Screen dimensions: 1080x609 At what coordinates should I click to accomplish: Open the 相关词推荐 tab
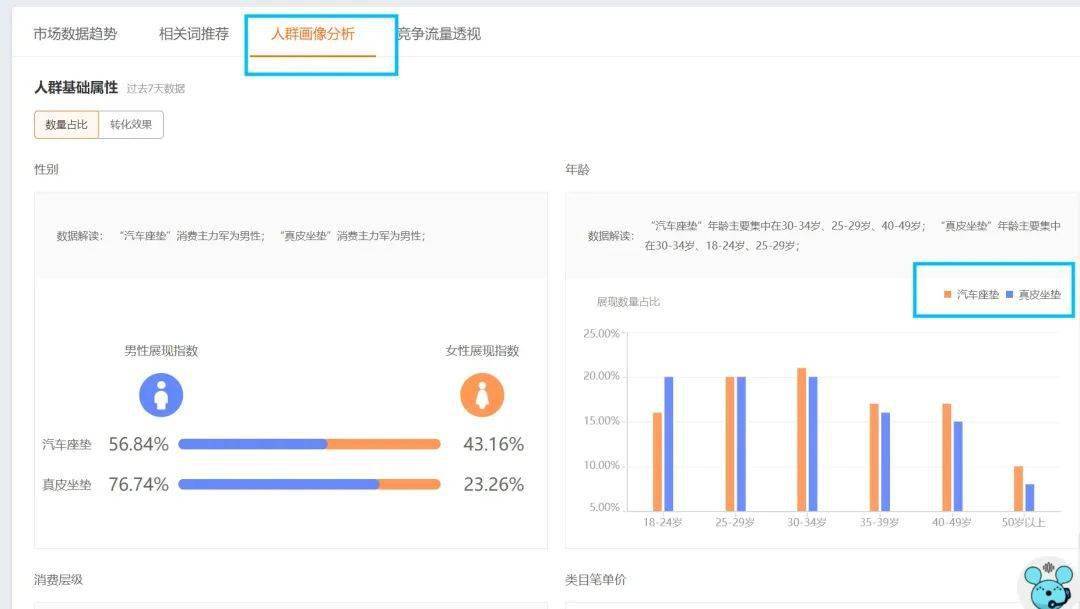[x=194, y=34]
